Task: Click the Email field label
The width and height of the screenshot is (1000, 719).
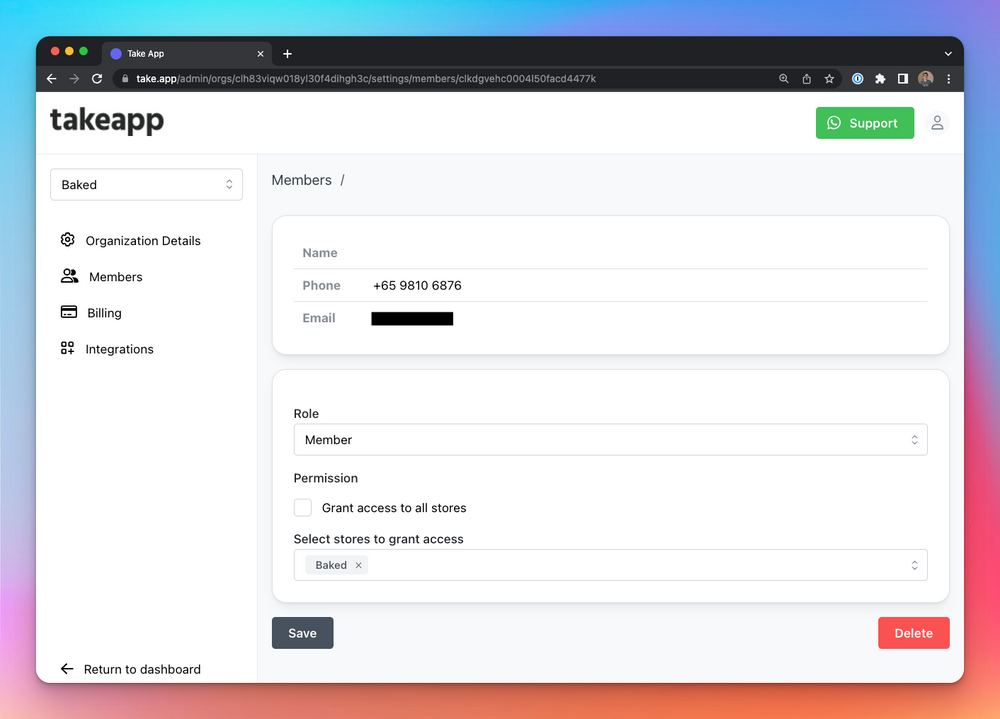Action: [x=319, y=318]
